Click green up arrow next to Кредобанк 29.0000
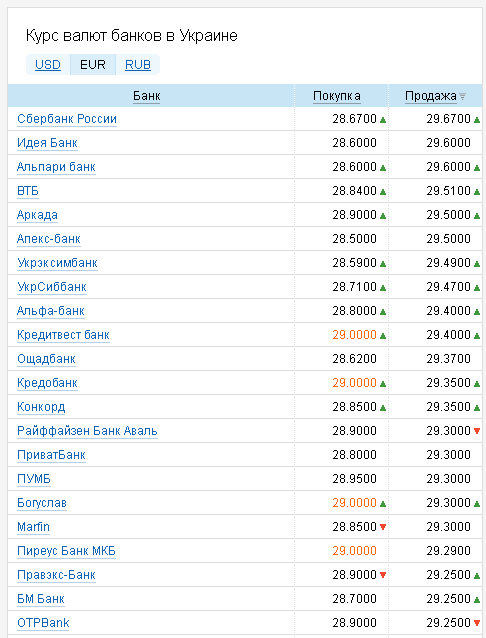486x638 pixels. point(383,383)
